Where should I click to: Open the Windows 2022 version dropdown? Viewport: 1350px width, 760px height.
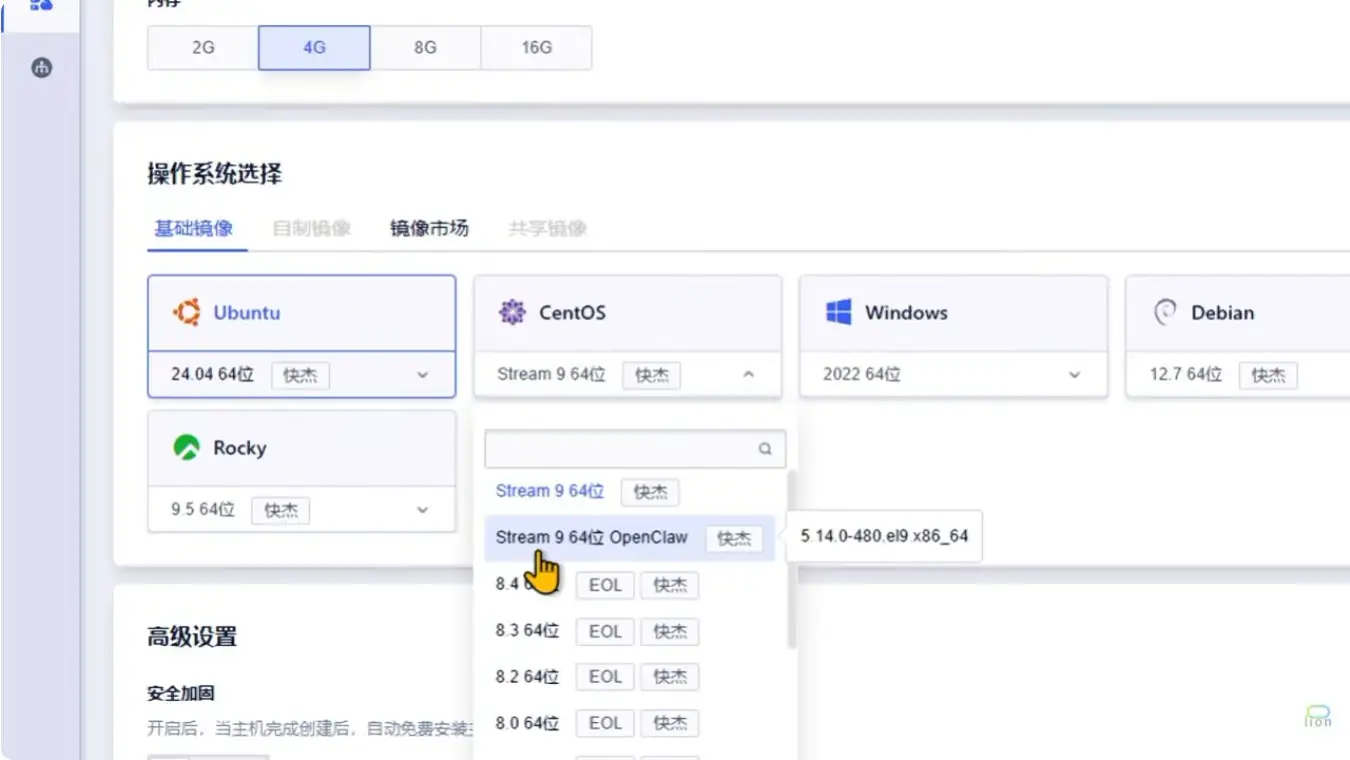[1074, 376]
